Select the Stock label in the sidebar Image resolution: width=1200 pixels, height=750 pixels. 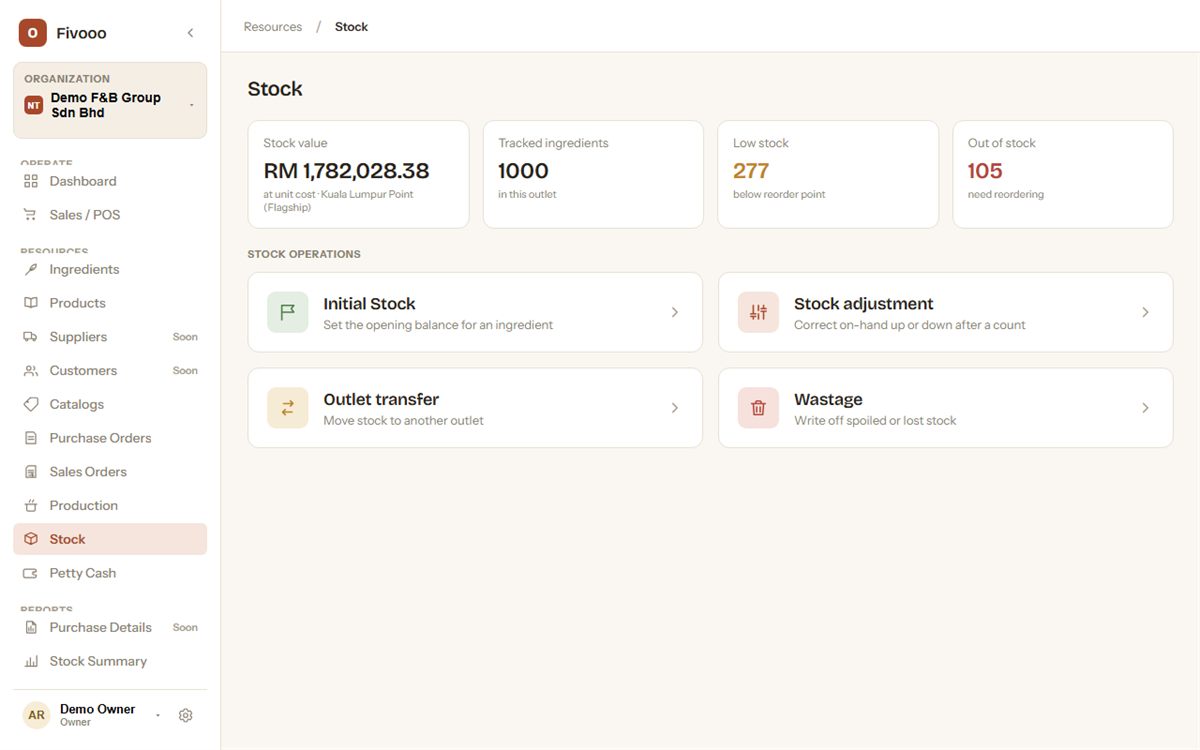(x=67, y=539)
